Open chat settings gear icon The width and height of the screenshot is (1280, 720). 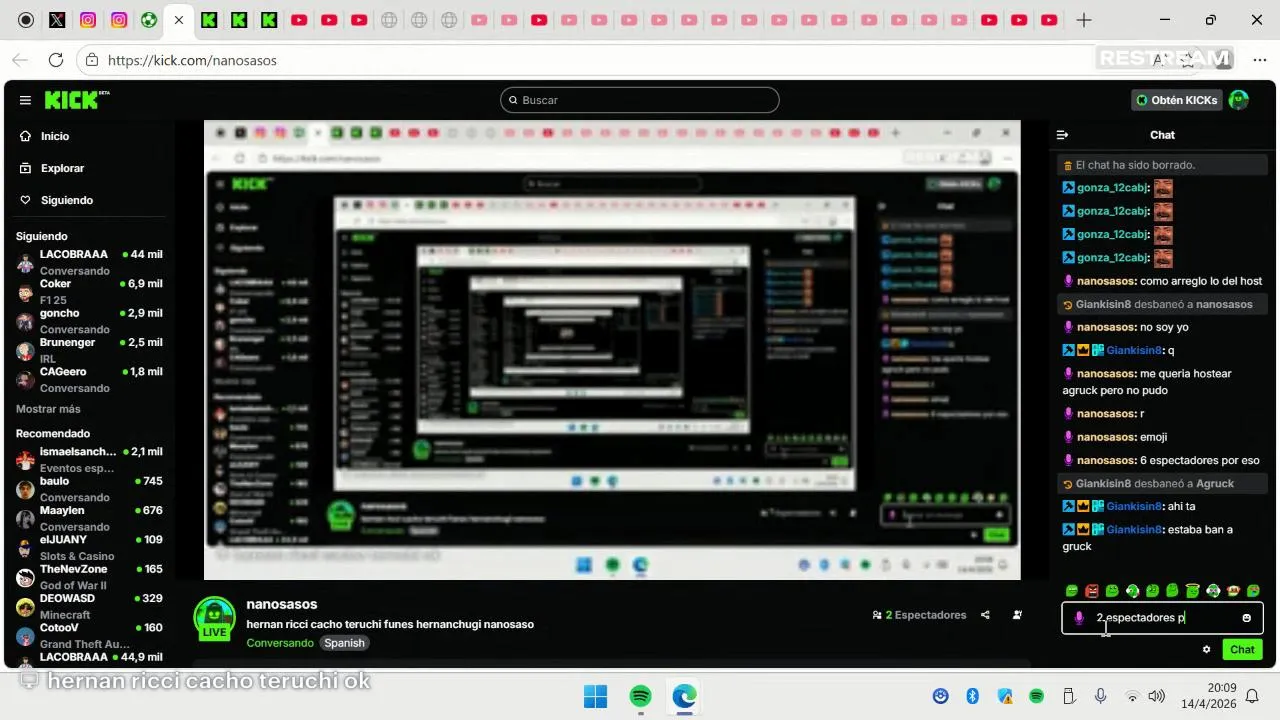[x=1207, y=649]
